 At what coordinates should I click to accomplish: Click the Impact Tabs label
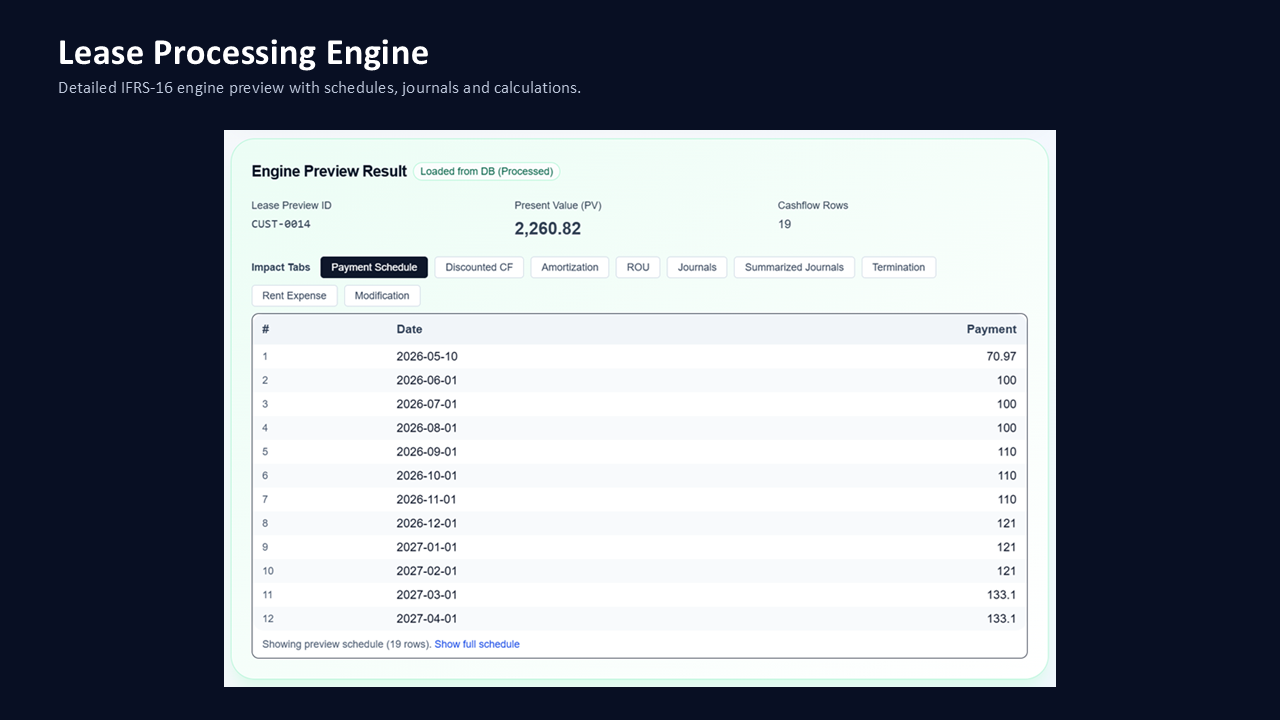point(281,267)
